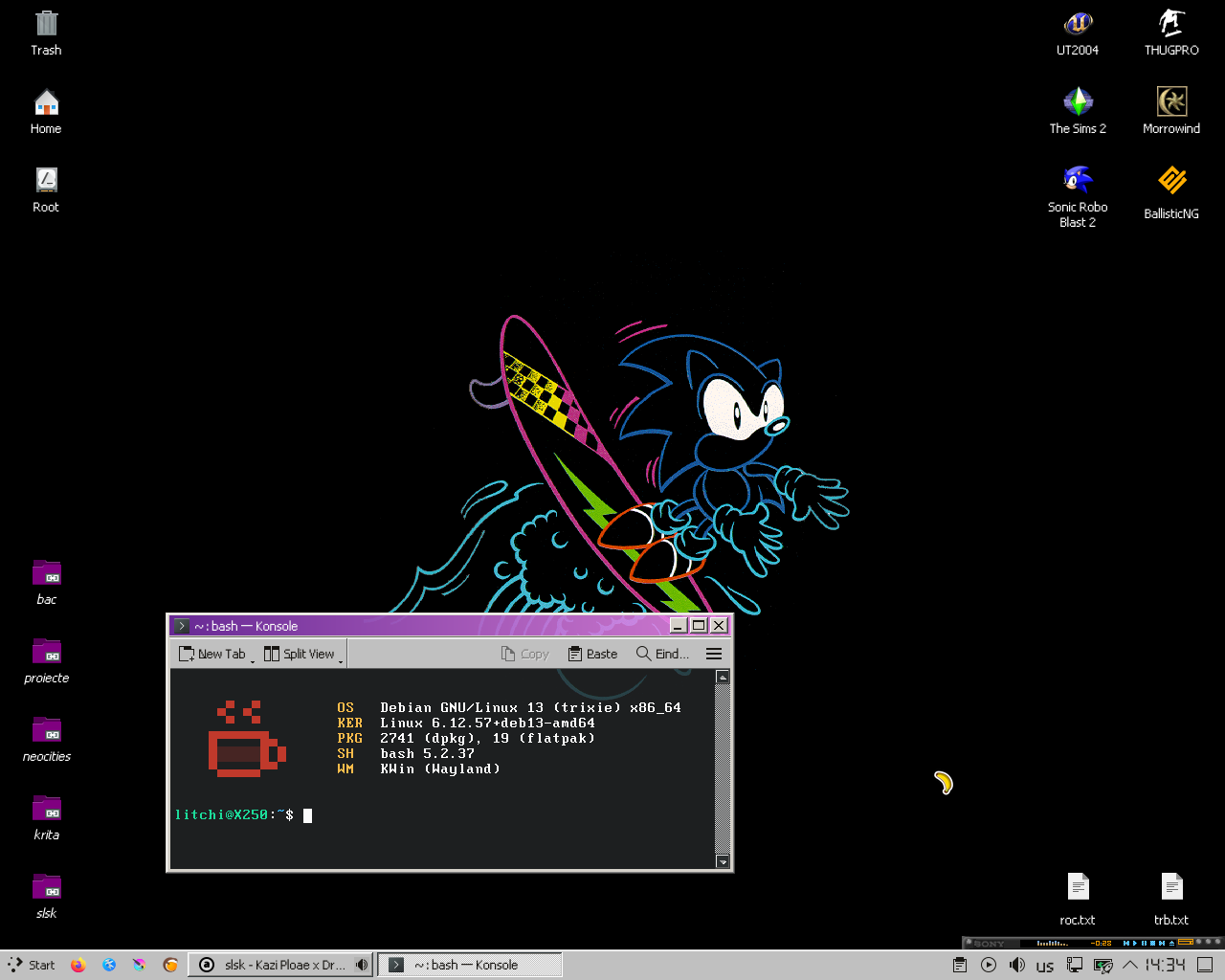Screen dimensions: 1225x980
Task: Click the Paste button in Konsole toolbar
Action: tap(592, 654)
